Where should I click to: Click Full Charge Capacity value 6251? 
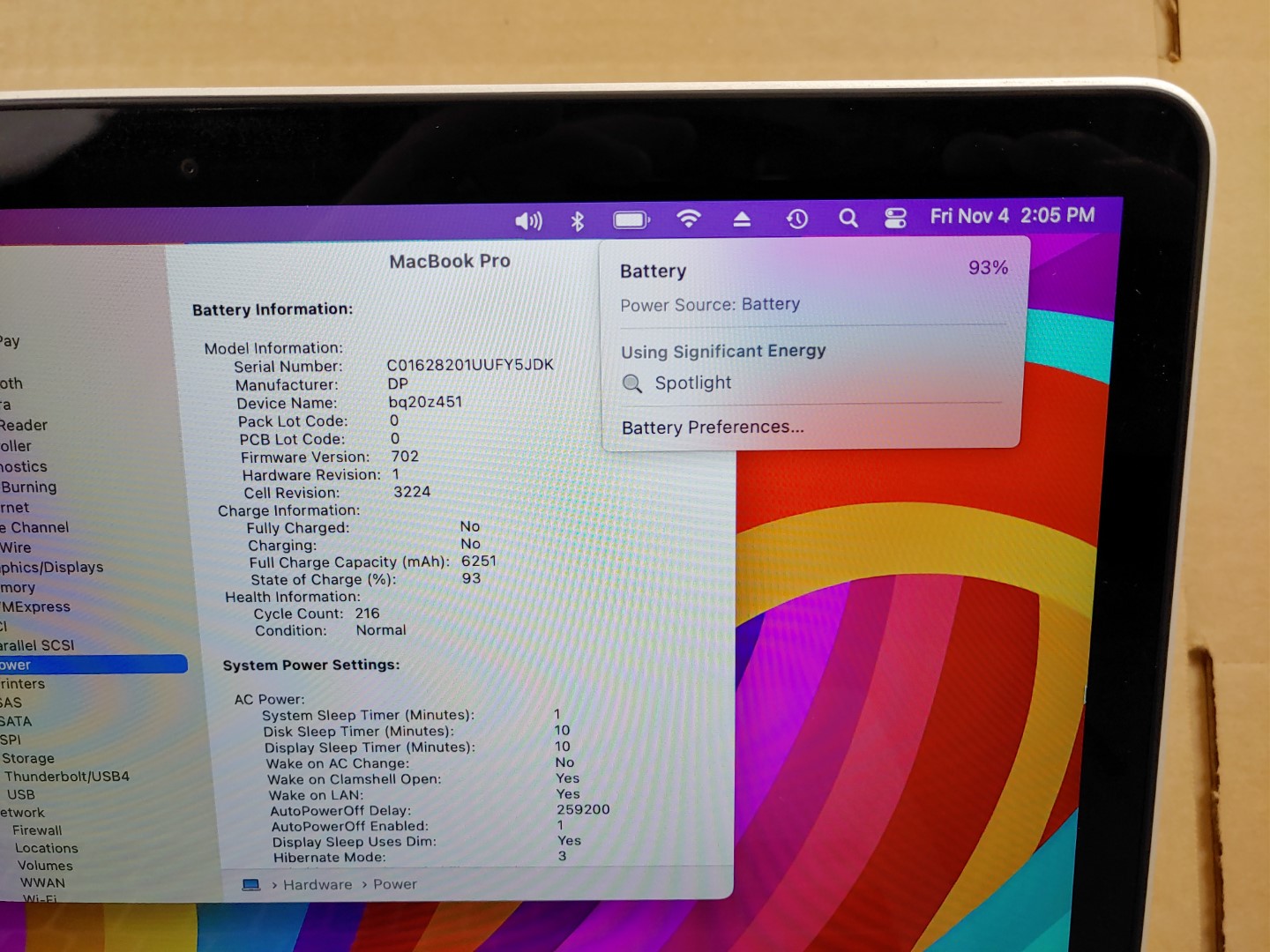pyautogui.click(x=479, y=561)
